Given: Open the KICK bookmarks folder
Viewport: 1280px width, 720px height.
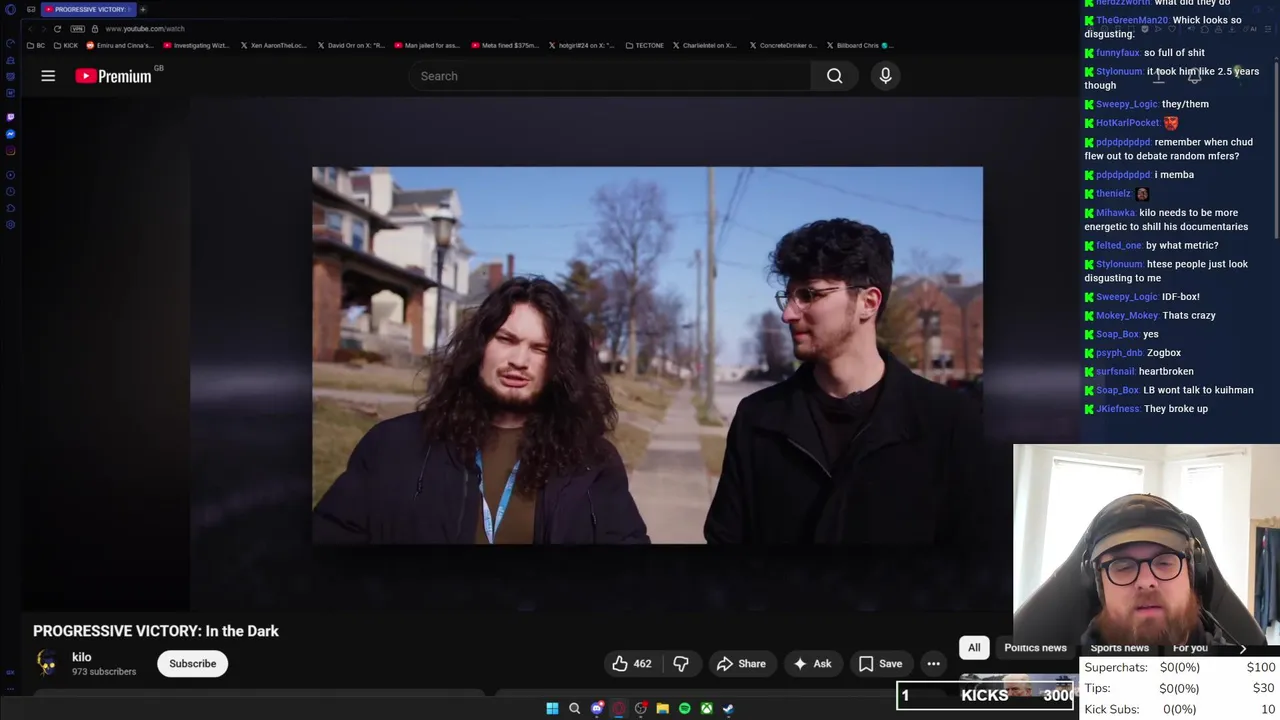Looking at the screenshot, I should click(x=66, y=45).
